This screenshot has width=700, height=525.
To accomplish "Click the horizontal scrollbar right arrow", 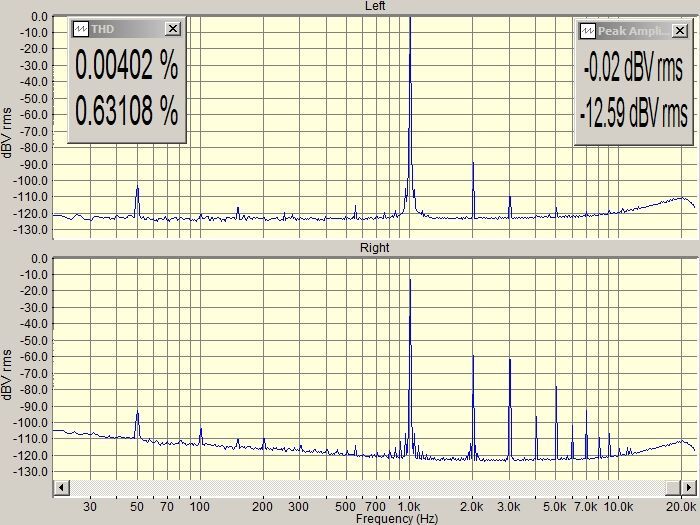I will coord(688,487).
